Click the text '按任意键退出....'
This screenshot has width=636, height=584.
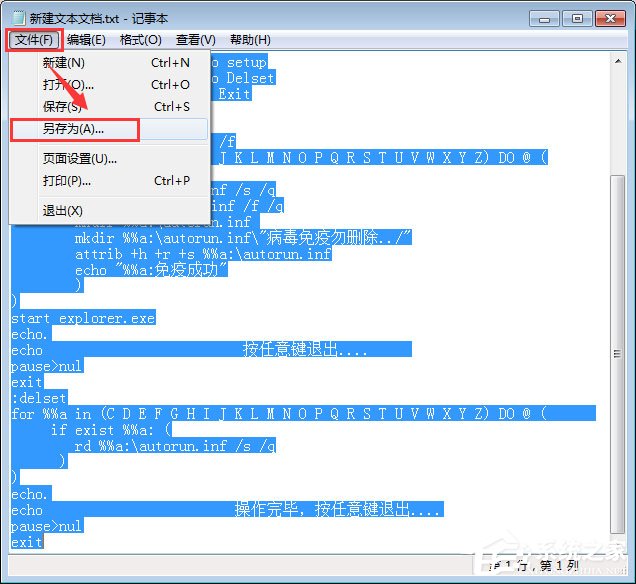[x=305, y=350]
